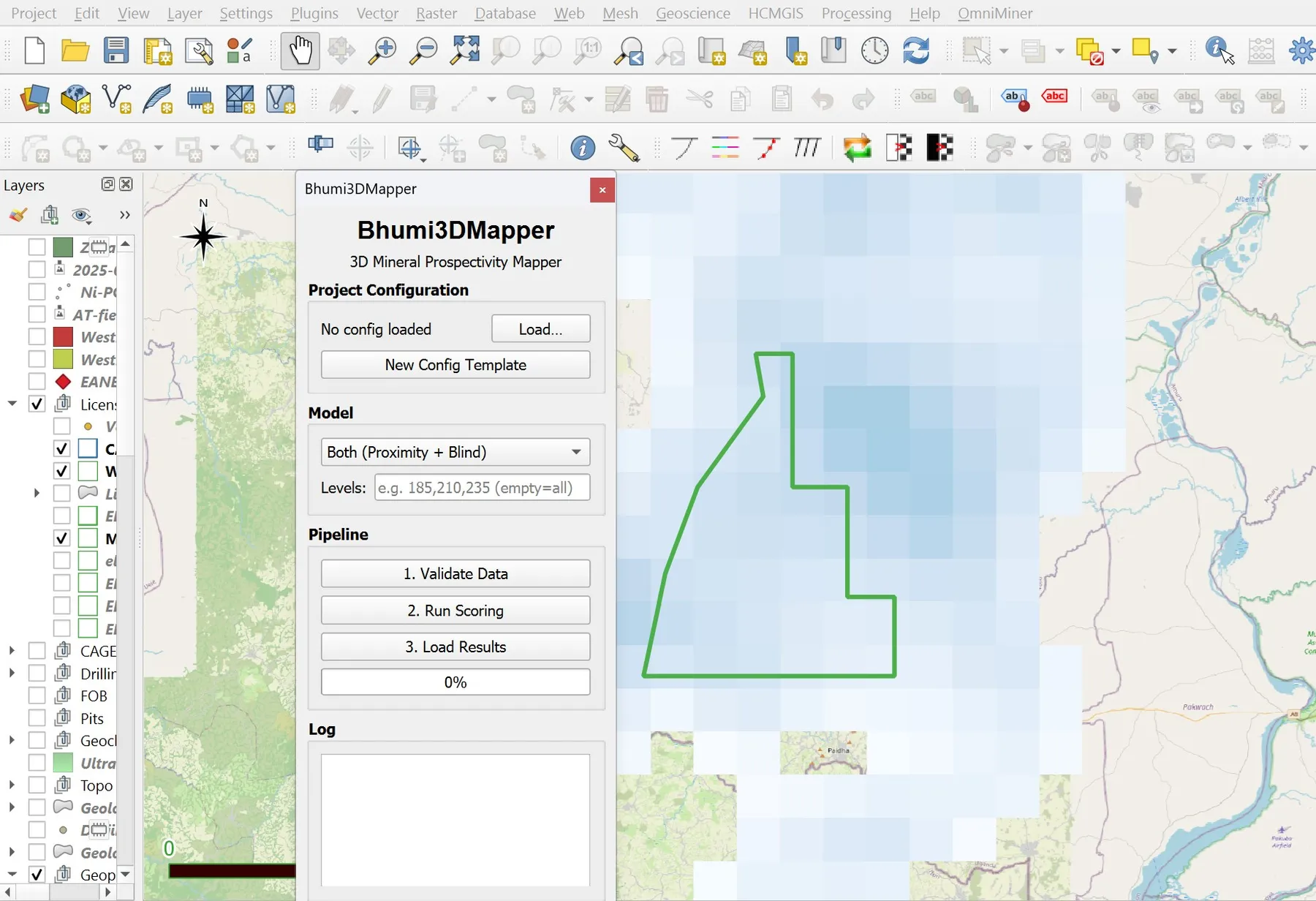Viewport: 1316px width, 901px height.
Task: Zoom to full extent icon
Action: point(465,50)
